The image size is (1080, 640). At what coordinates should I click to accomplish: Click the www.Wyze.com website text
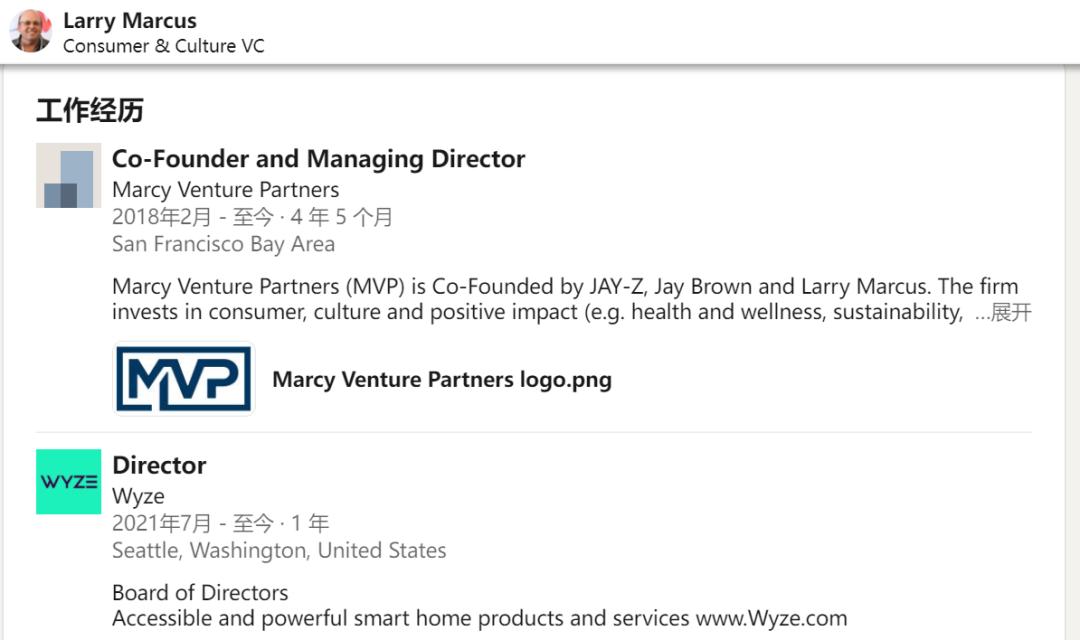point(771,618)
